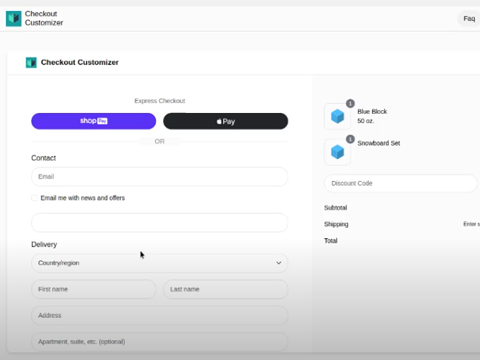The height and width of the screenshot is (360, 480).
Task: Open the Faq menu item
Action: tap(469, 19)
